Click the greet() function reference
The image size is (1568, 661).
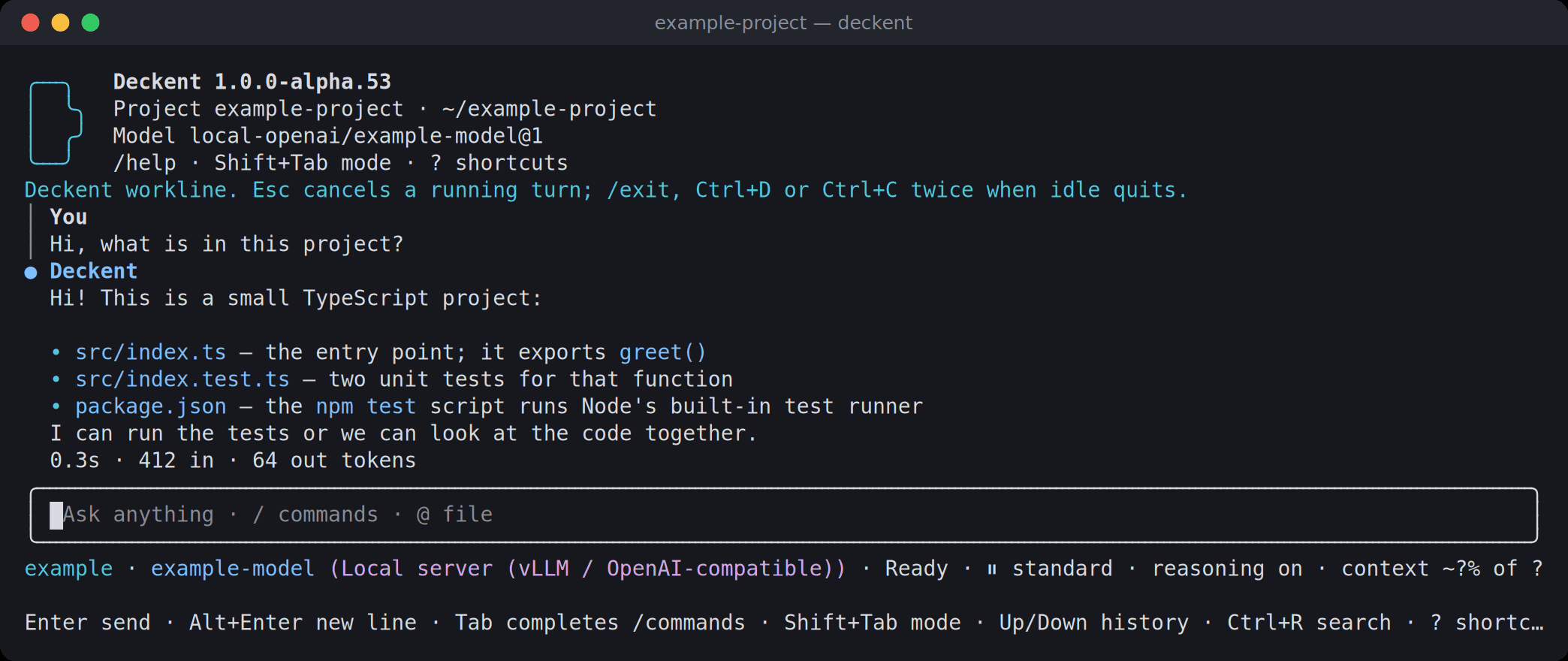click(x=662, y=352)
